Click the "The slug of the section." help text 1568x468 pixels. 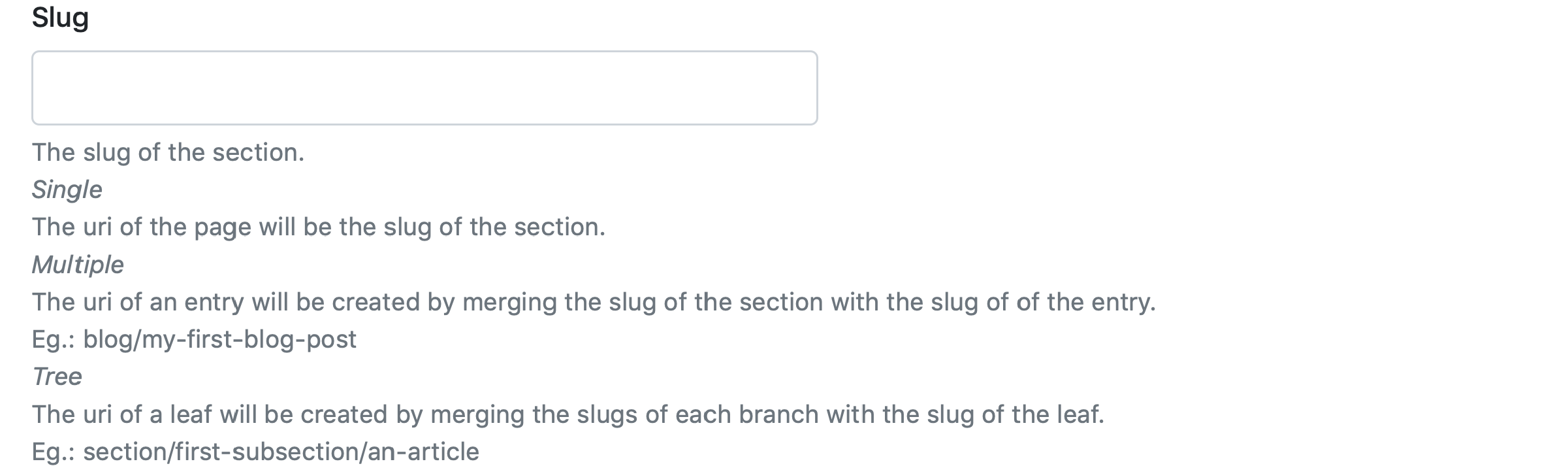[x=168, y=152]
